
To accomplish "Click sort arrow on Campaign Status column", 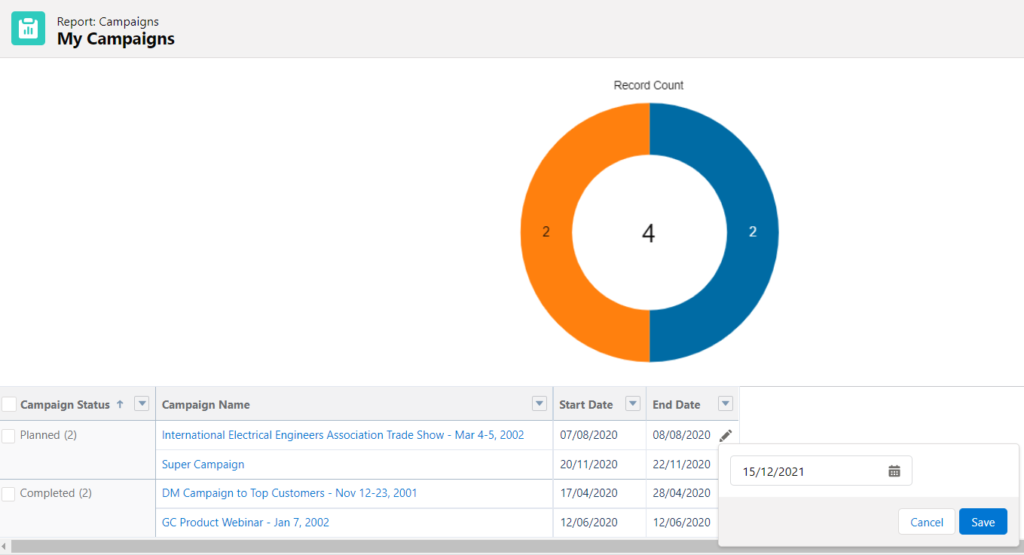I will [120, 405].
